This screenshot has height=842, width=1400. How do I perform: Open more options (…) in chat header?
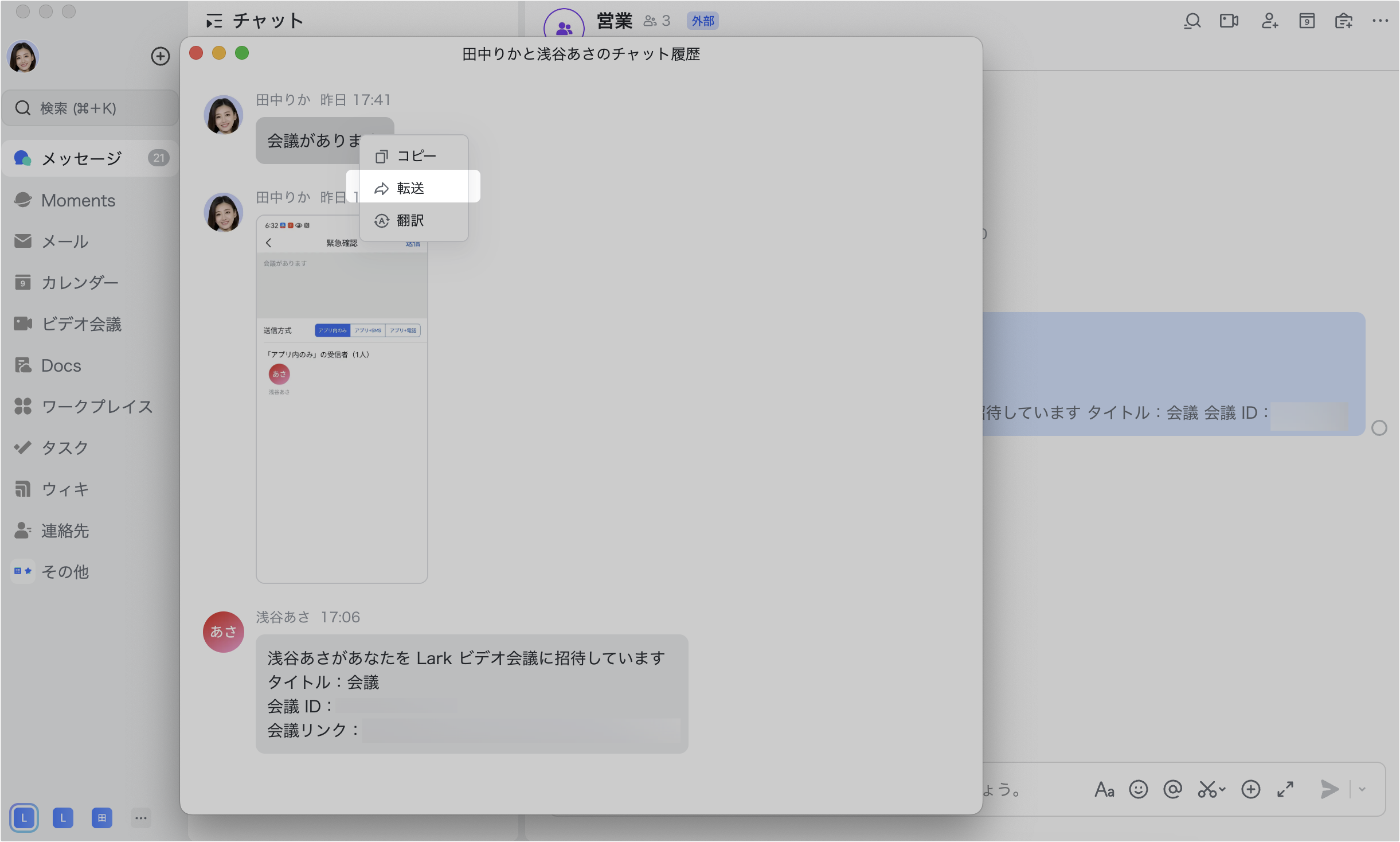(x=1380, y=21)
